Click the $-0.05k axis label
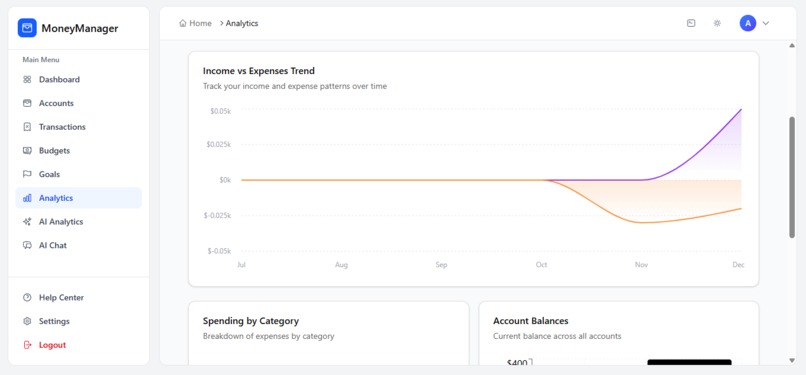The width and height of the screenshot is (806, 375). 219,251
